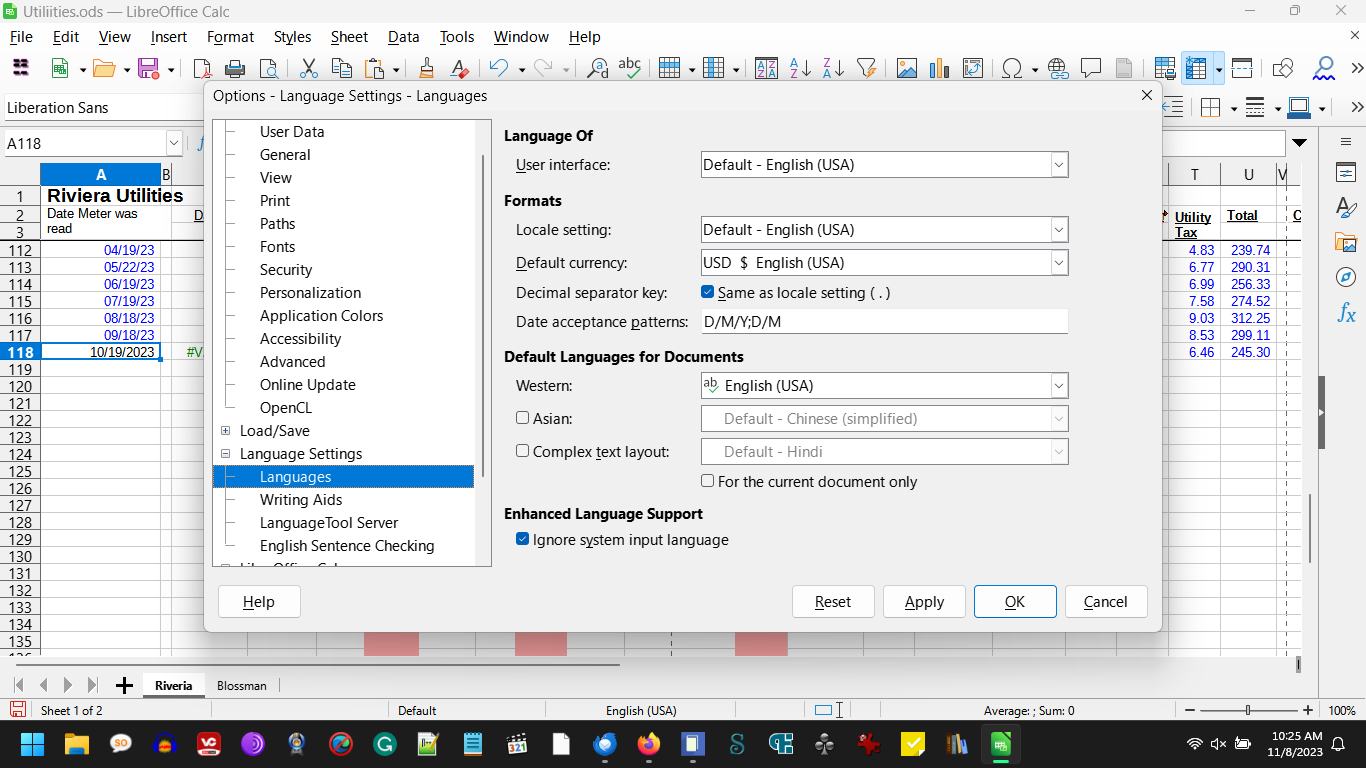Click the Spelling check icon
Image resolution: width=1366 pixels, height=768 pixels.
(x=630, y=68)
